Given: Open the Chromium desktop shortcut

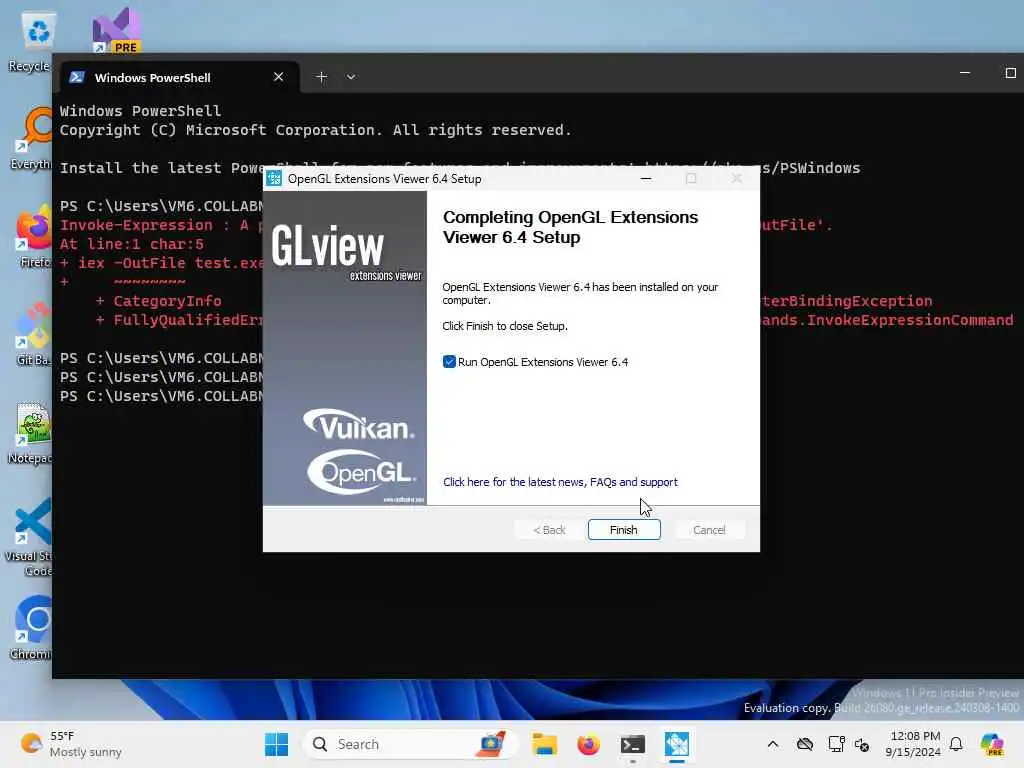Looking at the screenshot, I should coord(31,628).
